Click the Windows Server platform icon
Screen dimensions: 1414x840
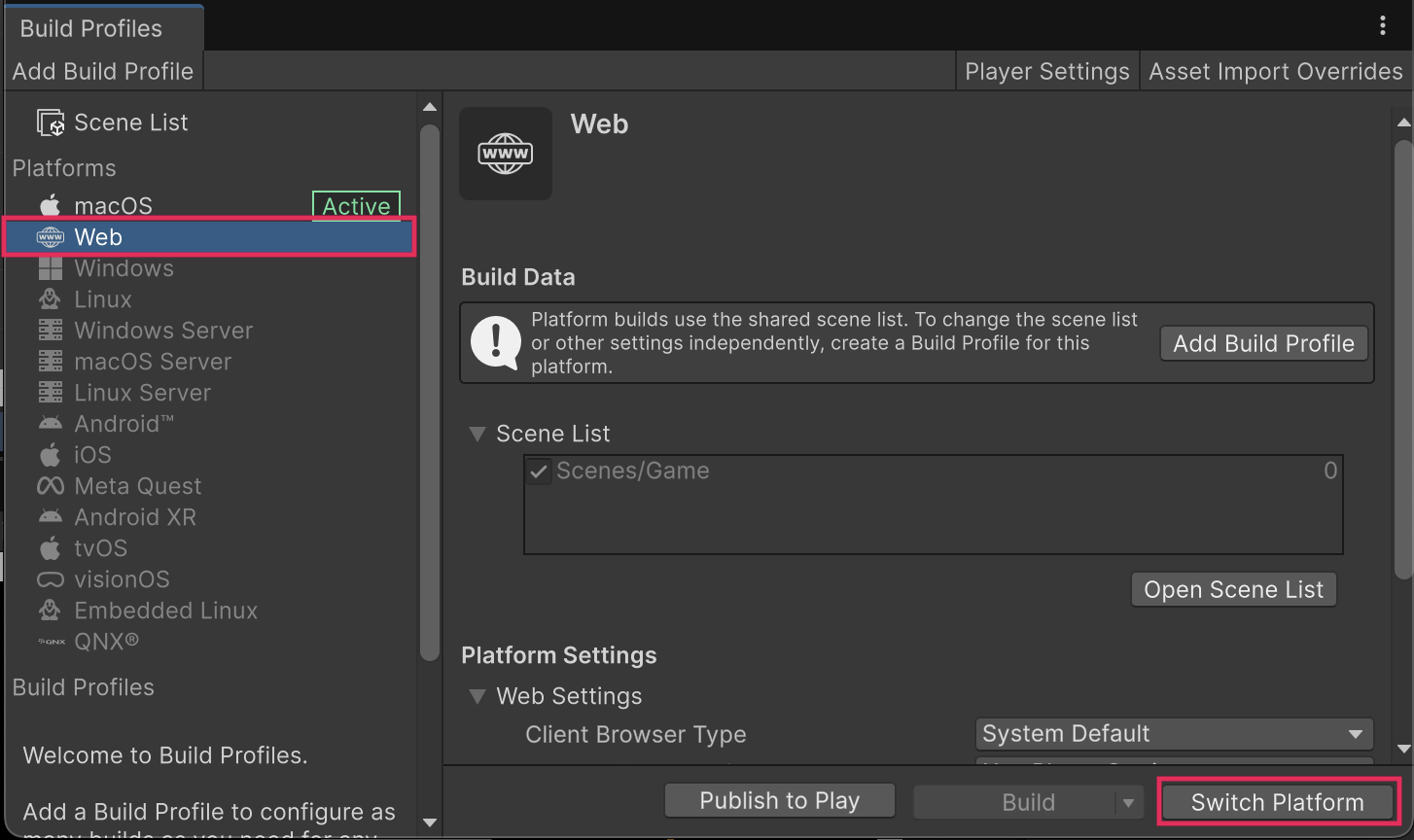[x=50, y=331]
